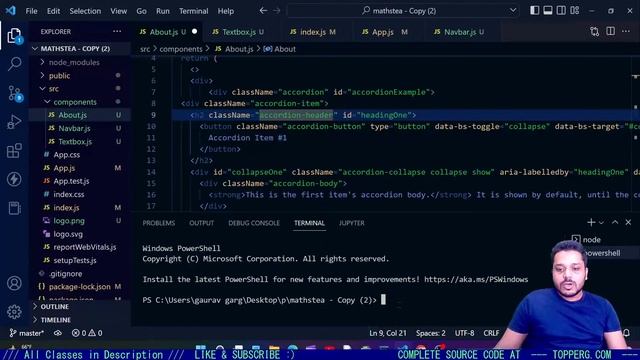This screenshot has width=640, height=360.
Task: Open App.css in the explorer tree
Action: coord(80,155)
